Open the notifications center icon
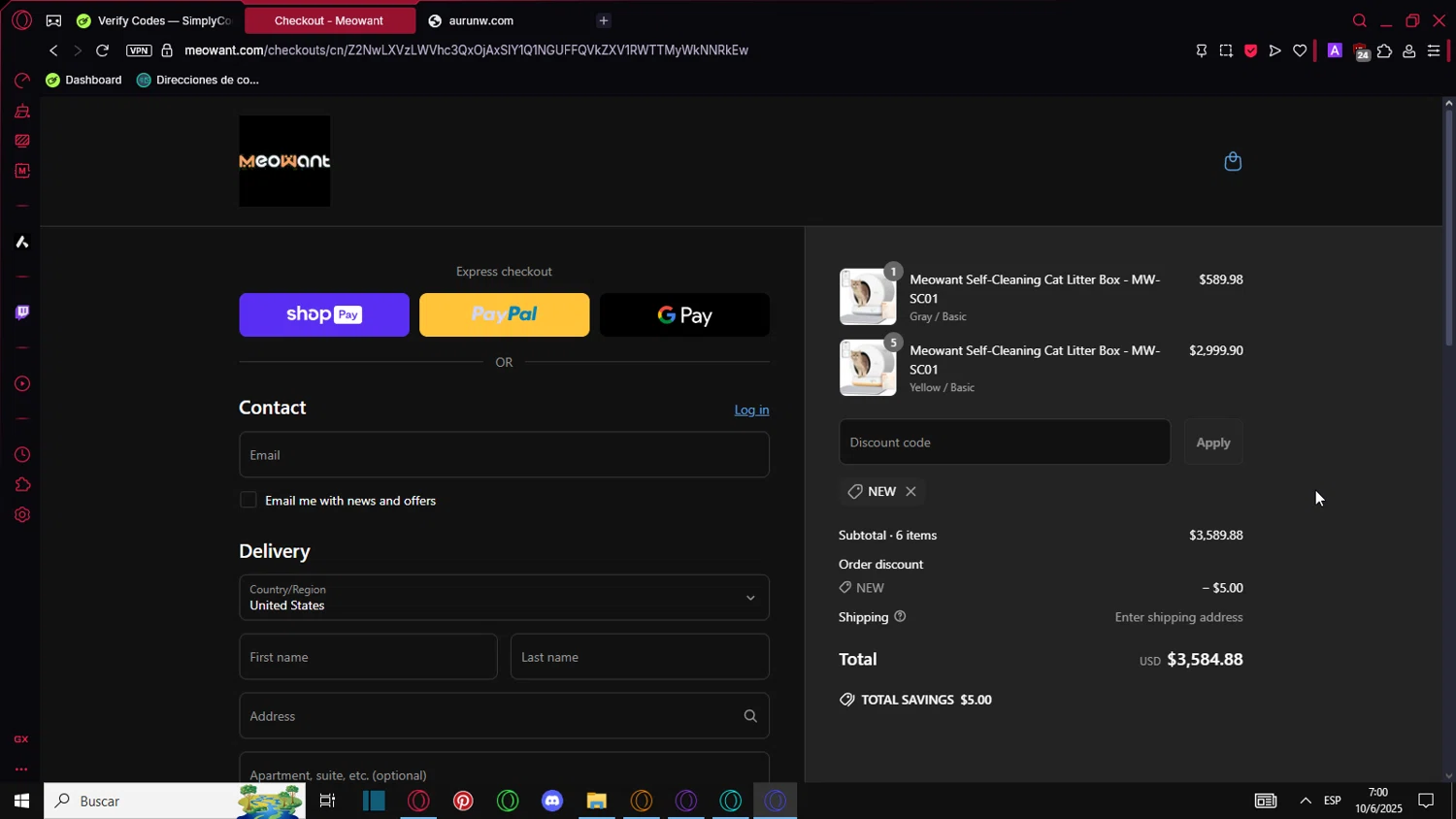Screen dimensions: 1456x819 pyautogui.click(x=1426, y=801)
